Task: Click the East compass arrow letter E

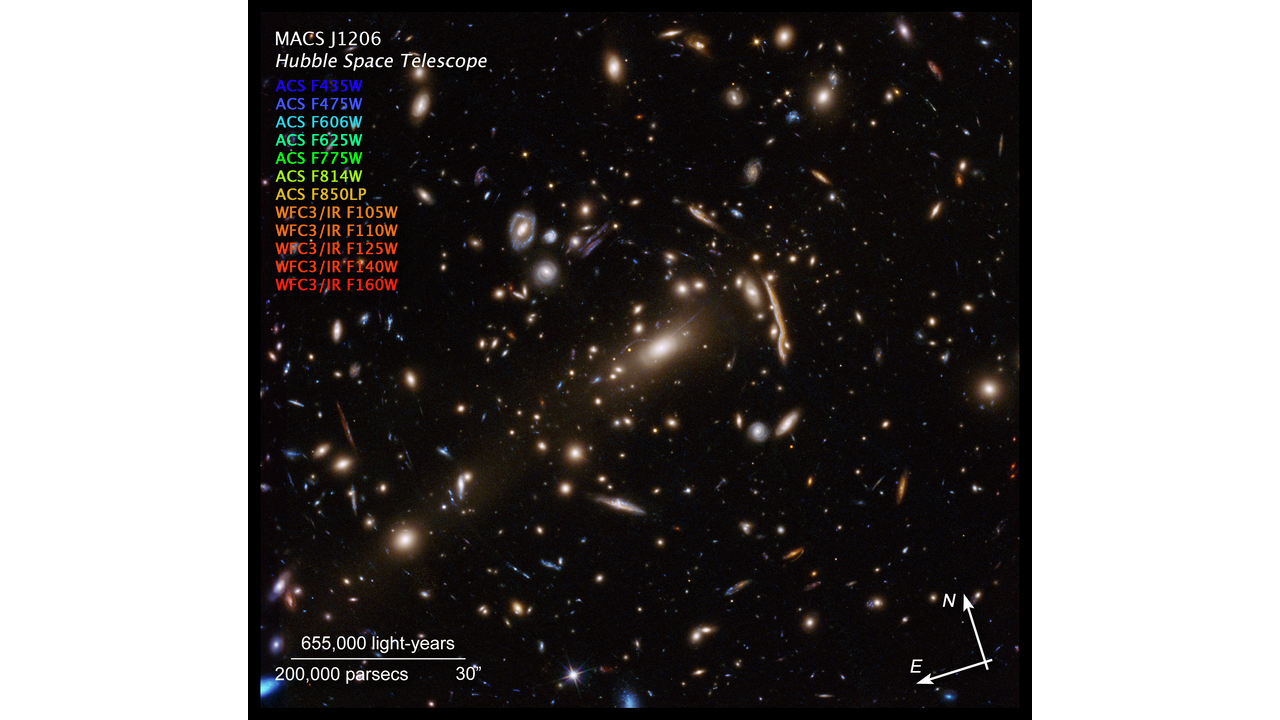Action: [916, 666]
